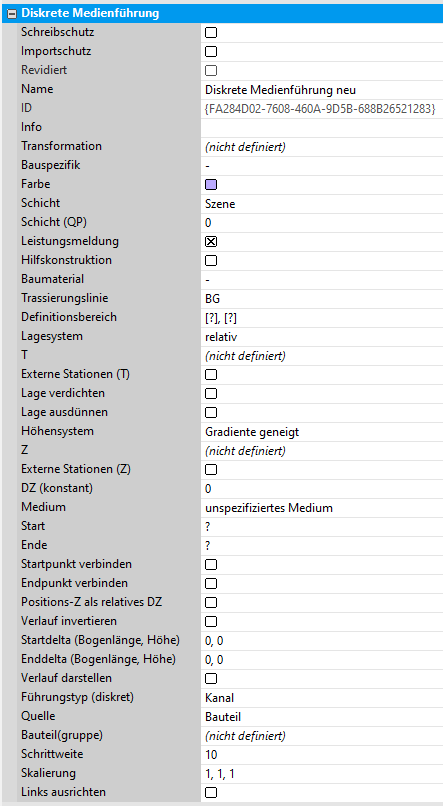
Task: Toggle Verlauf invertieren checkbox
Action: (x=211, y=622)
